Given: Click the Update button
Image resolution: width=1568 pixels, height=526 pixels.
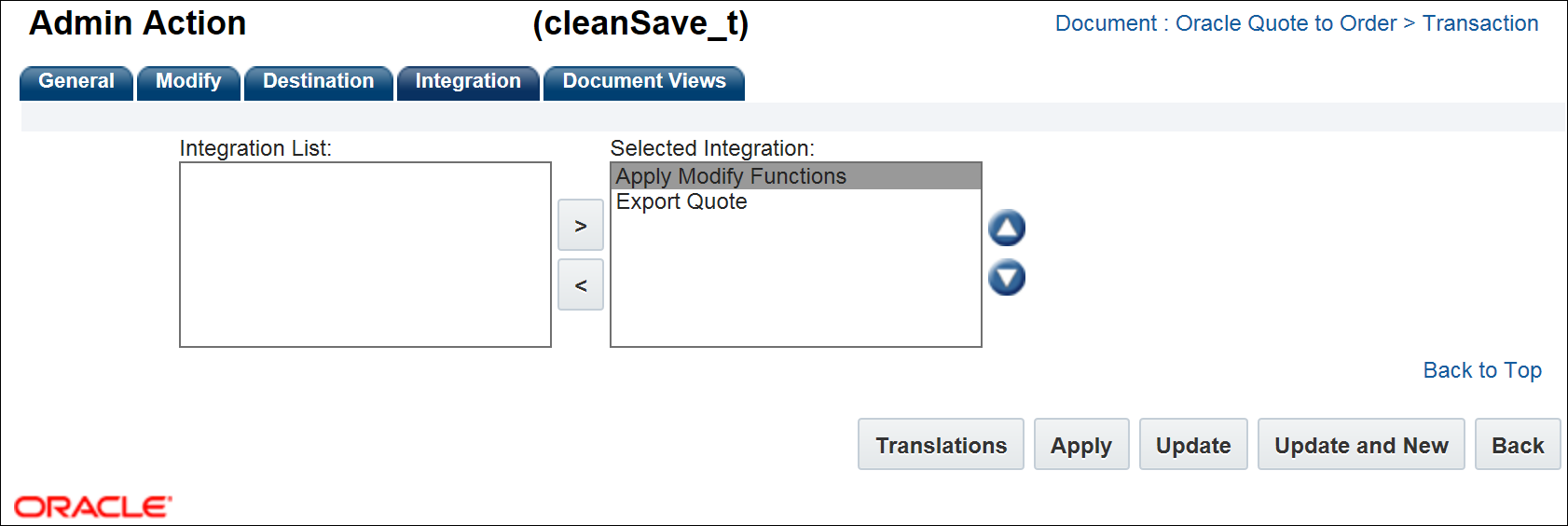Looking at the screenshot, I should [x=1192, y=445].
